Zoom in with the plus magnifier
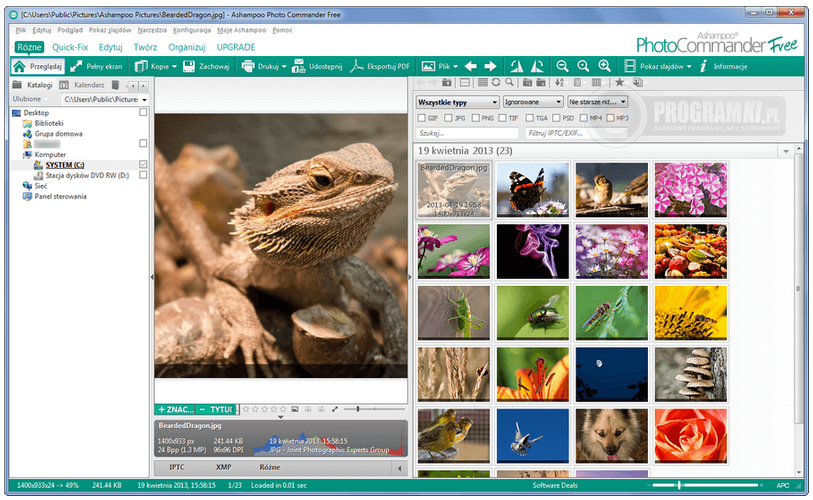813x500 pixels. pos(605,66)
